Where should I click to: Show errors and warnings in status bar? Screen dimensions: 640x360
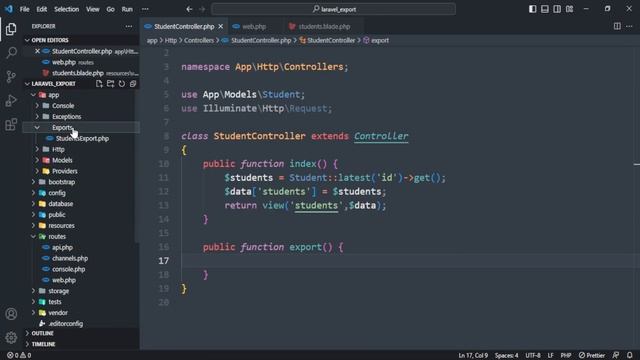19,355
